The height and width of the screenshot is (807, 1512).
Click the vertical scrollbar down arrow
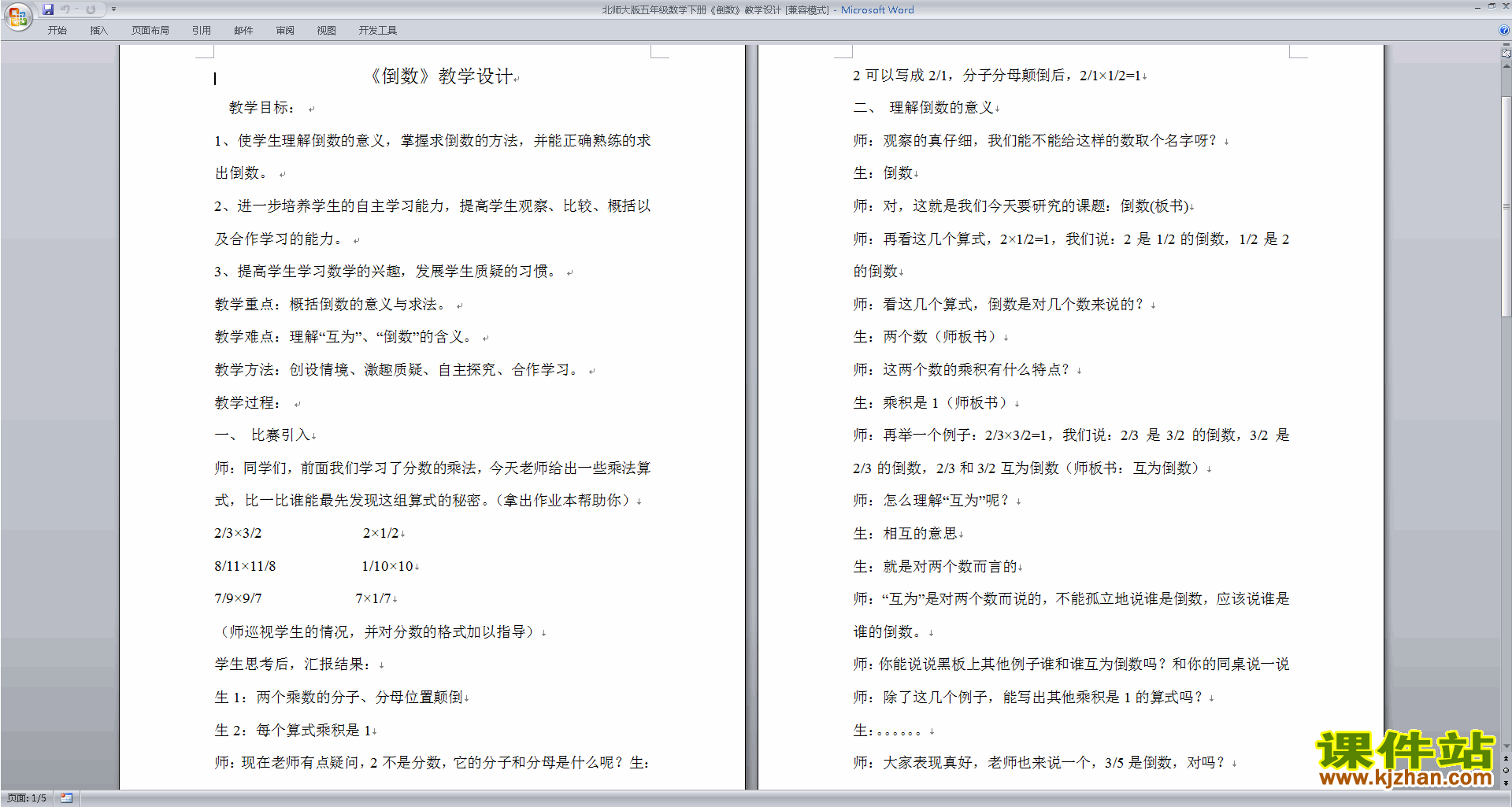point(1506,746)
